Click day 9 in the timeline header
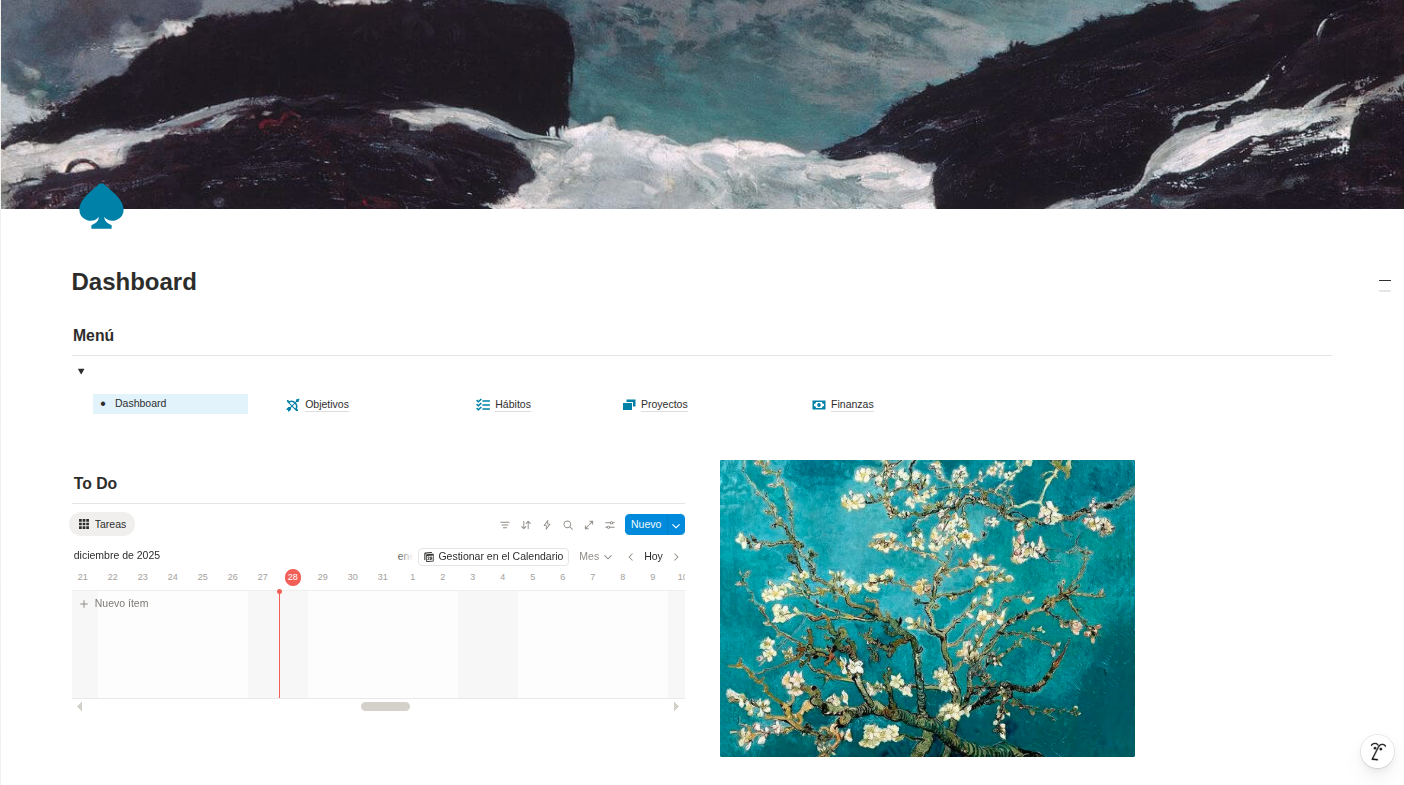 click(x=653, y=577)
